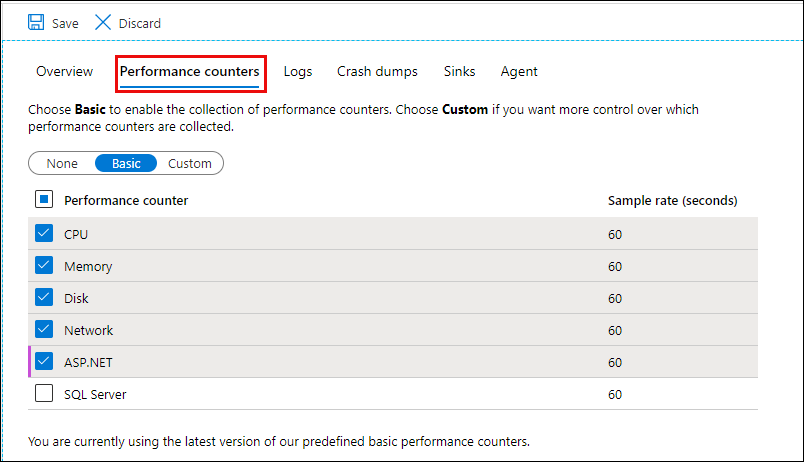The image size is (804, 462).
Task: Click the Sample rate column header
Action: tap(672, 200)
